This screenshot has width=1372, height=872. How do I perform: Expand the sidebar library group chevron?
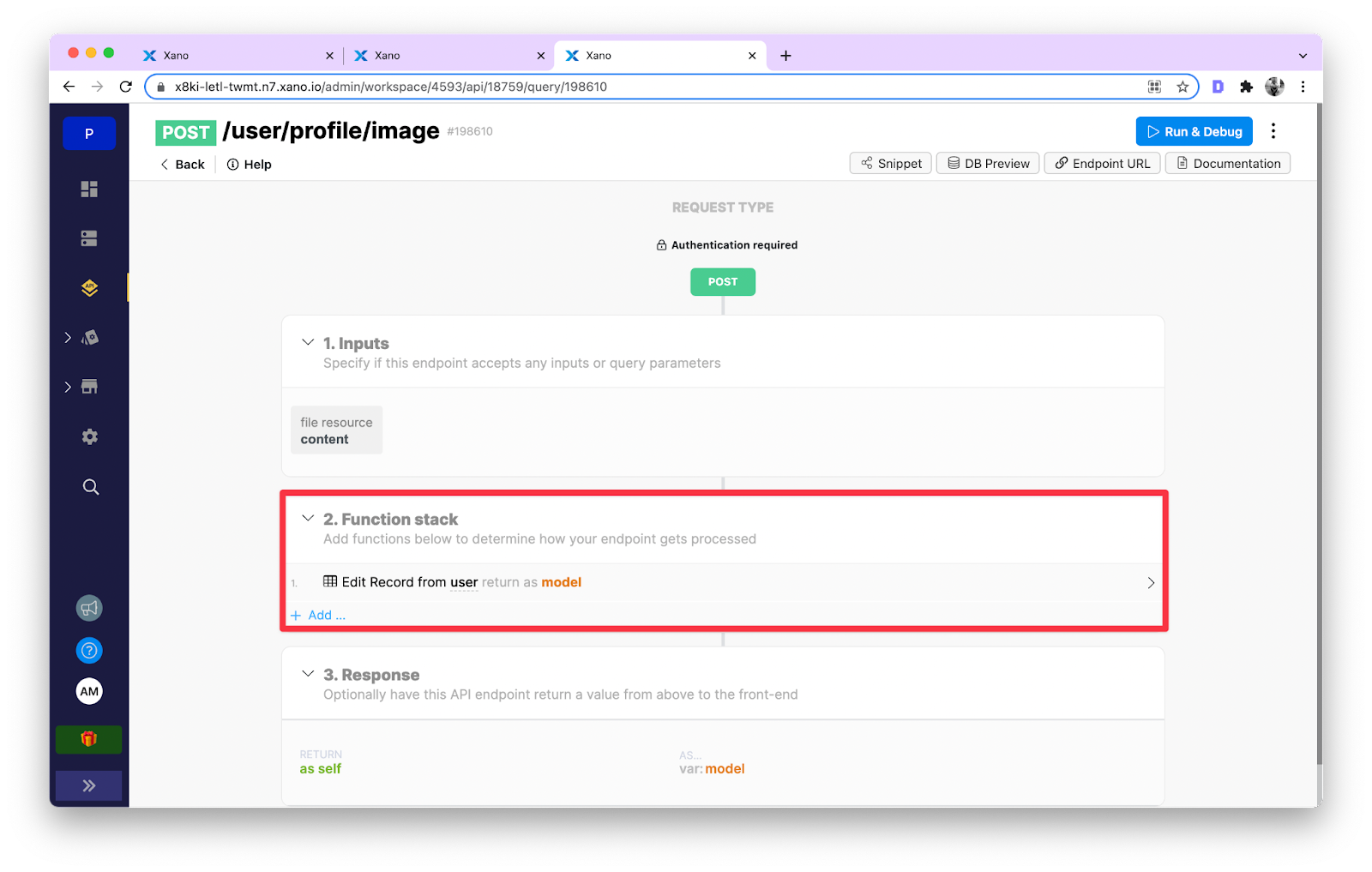[x=68, y=337]
